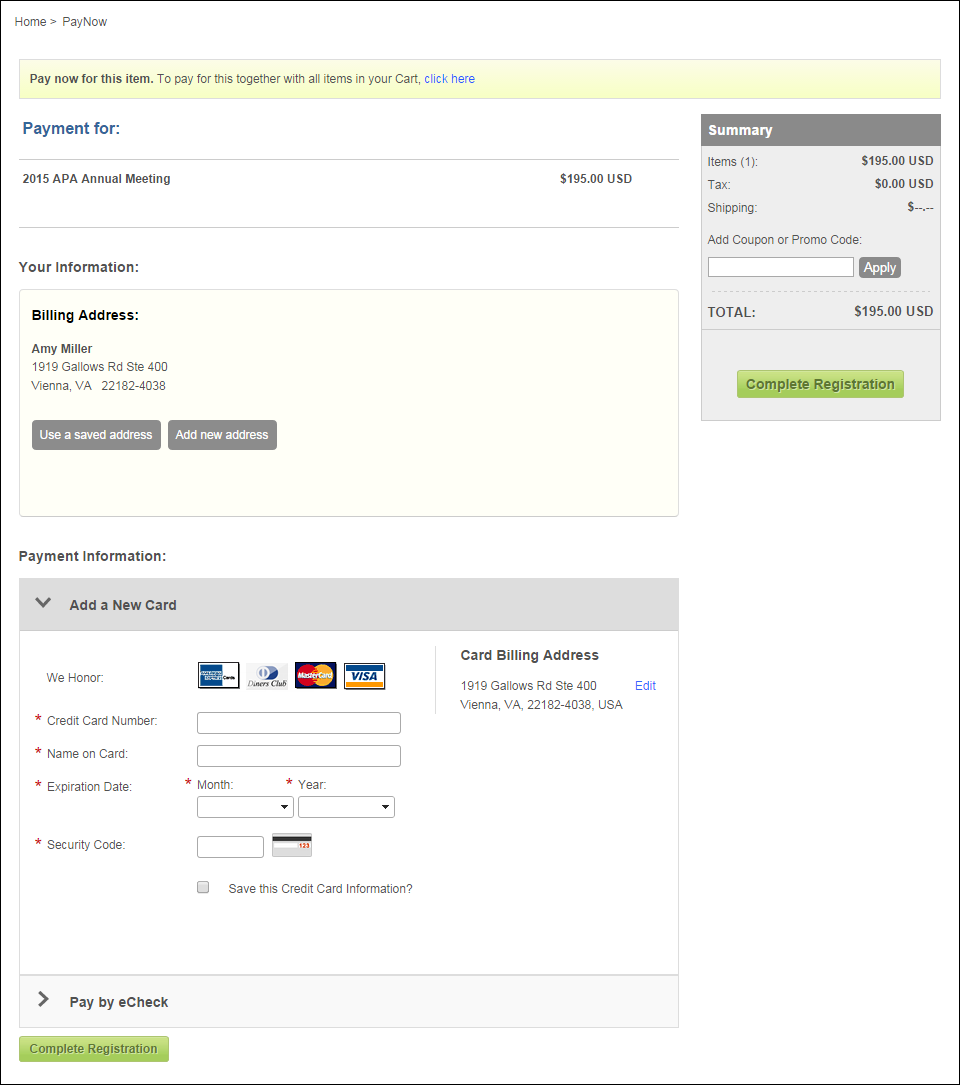Click Edit next to card billing address
The width and height of the screenshot is (960, 1085).
tap(645, 686)
